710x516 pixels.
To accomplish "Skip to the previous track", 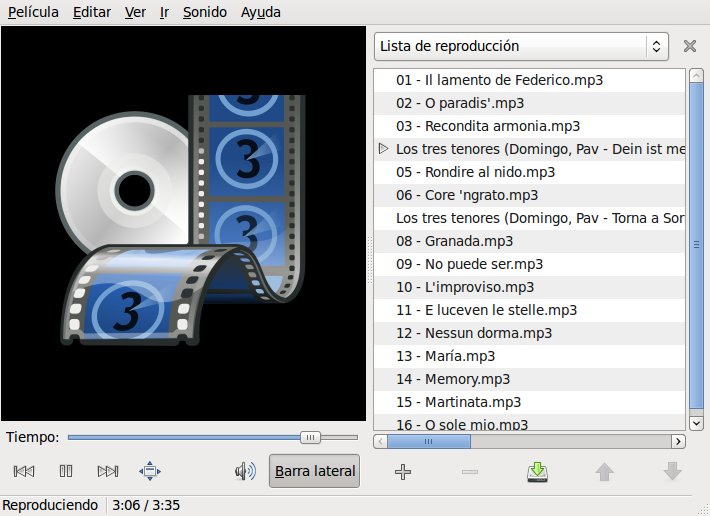I will point(24,471).
